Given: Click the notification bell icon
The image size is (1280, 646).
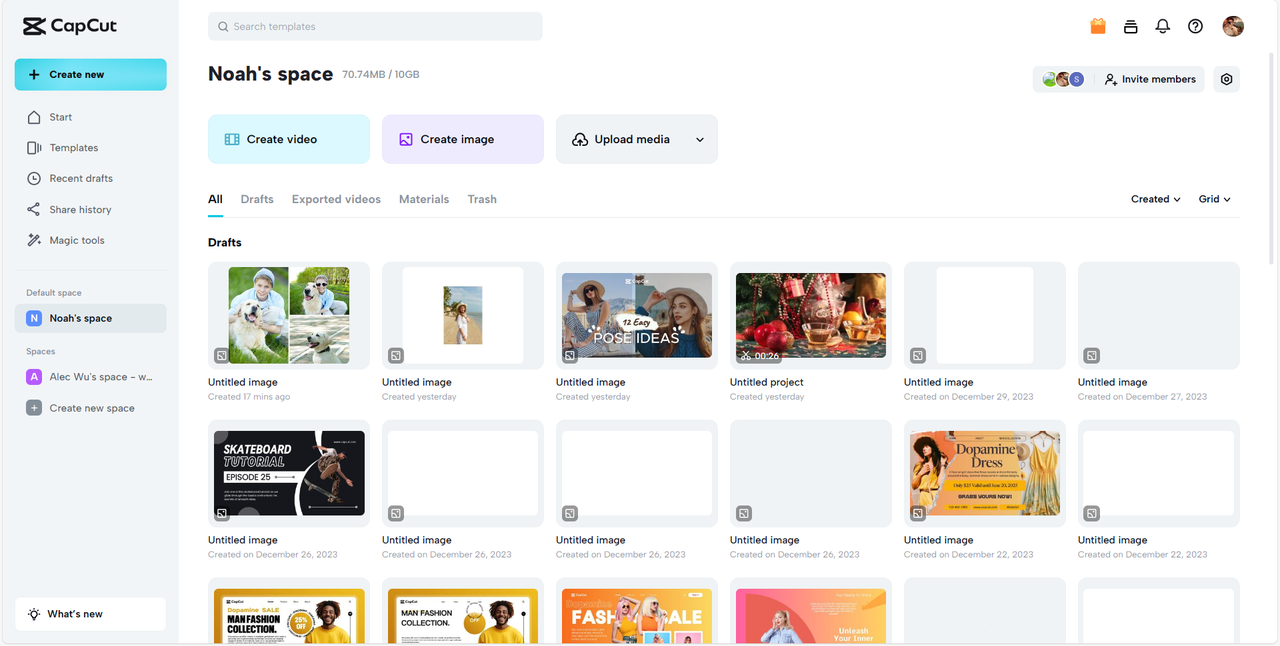Looking at the screenshot, I should point(1162,27).
